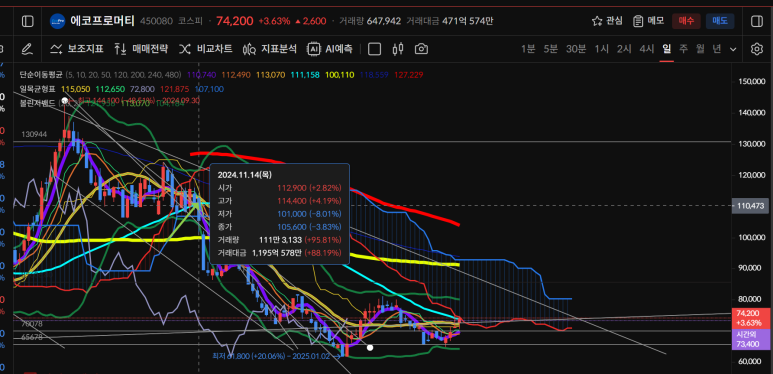Viewport: 773px width, 374px height.
Task: Open chart settings gear
Action: point(757,49)
